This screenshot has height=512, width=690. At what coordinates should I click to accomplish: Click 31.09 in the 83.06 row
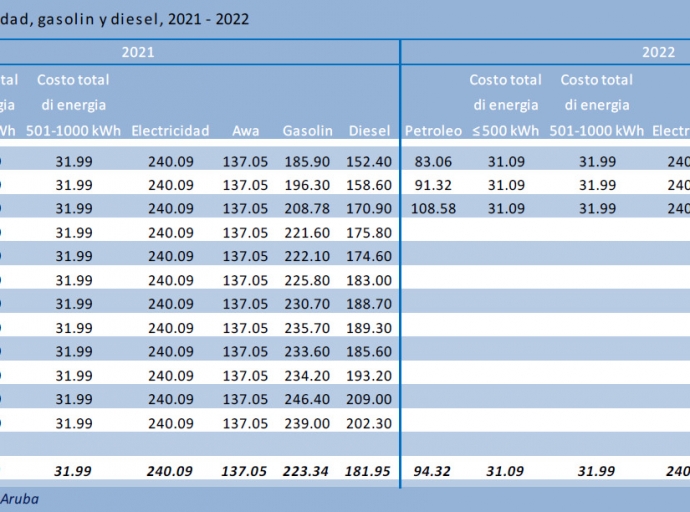506,162
